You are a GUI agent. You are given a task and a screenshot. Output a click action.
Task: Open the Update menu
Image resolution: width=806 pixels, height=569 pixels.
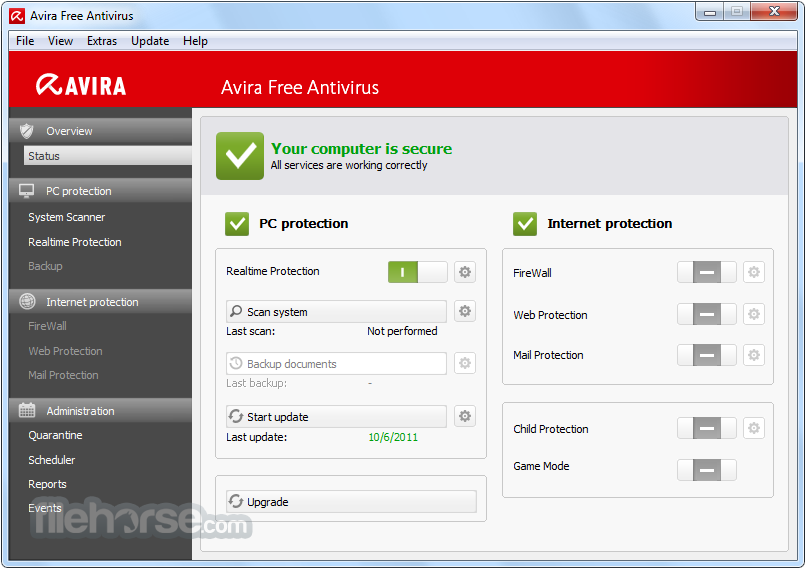[x=150, y=41]
